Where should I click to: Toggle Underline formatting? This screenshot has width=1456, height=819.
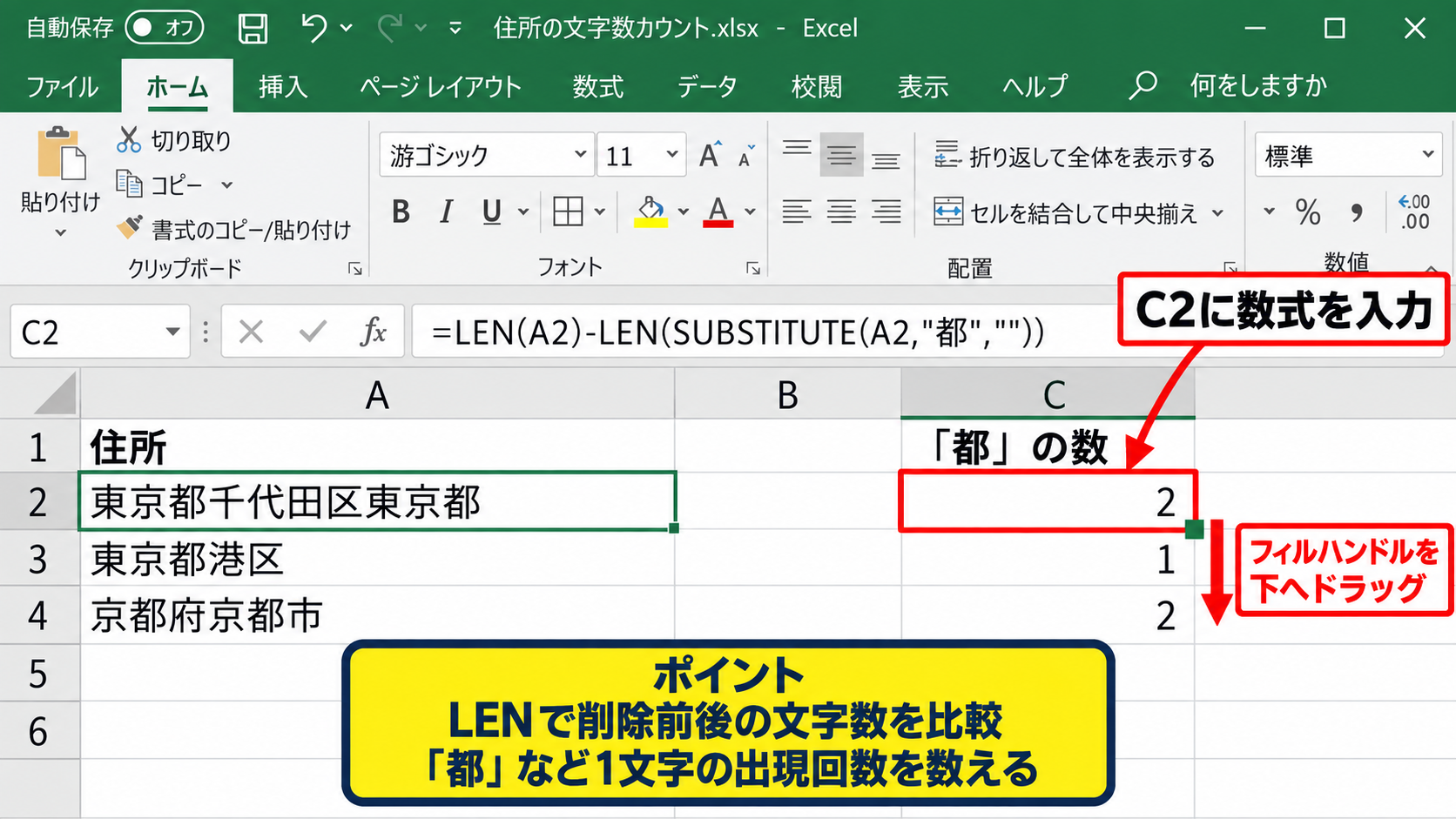(x=492, y=211)
